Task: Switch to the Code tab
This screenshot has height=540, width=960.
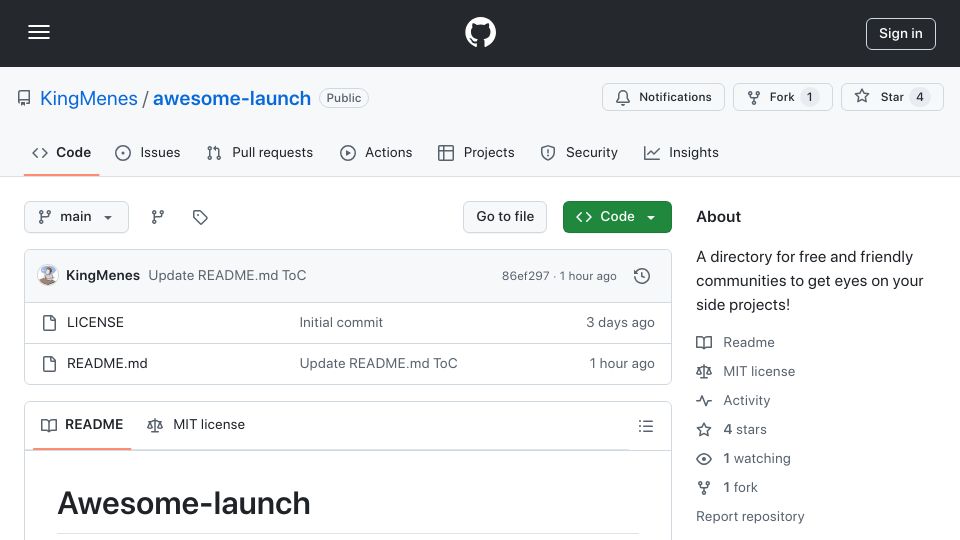Action: tap(61, 152)
